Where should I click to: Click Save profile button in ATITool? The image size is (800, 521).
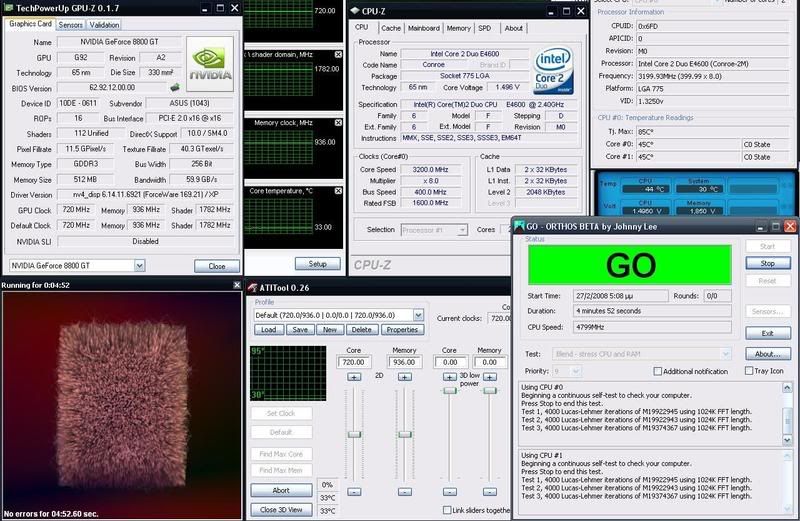tap(300, 330)
